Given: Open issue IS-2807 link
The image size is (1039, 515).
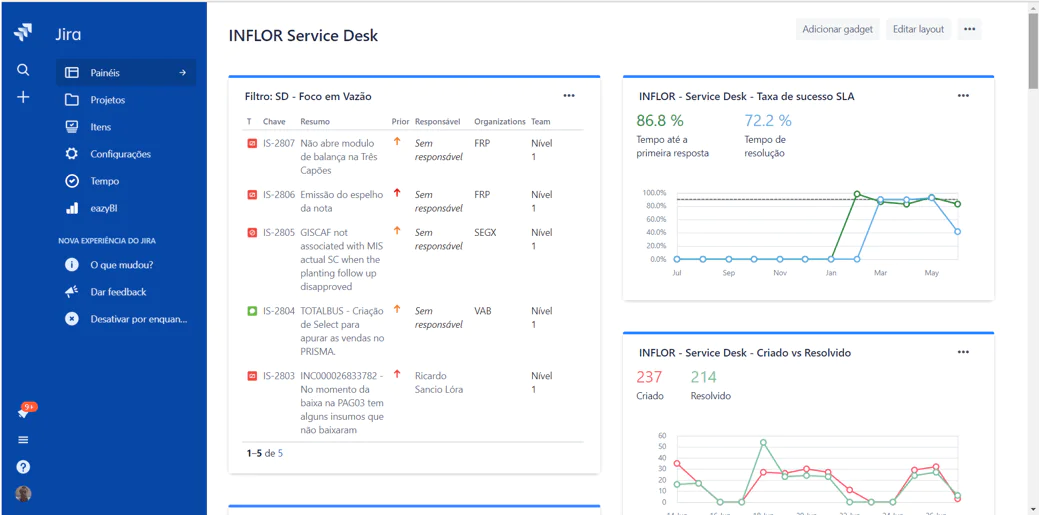Looking at the screenshot, I should [x=279, y=143].
